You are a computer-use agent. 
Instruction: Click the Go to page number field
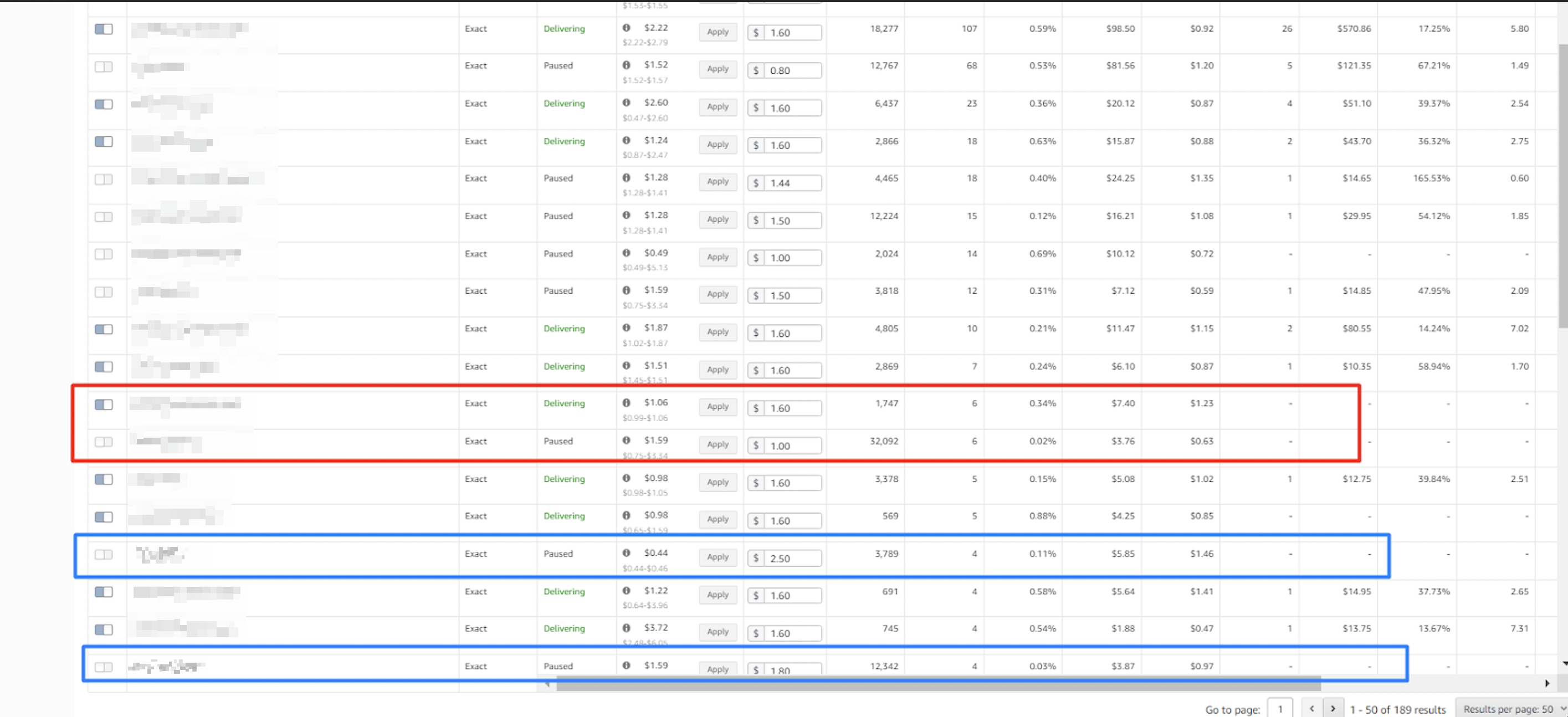tap(1280, 709)
